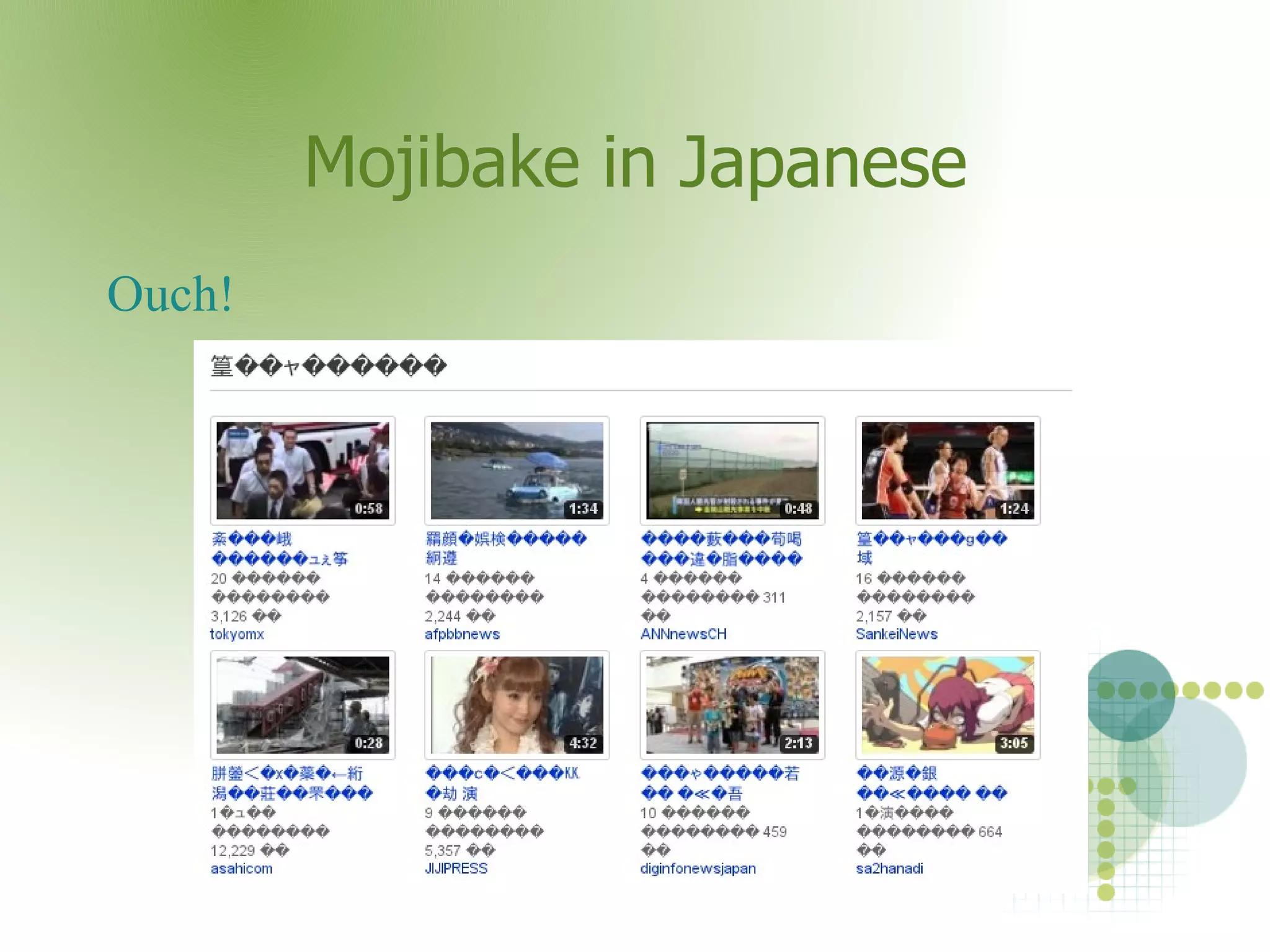The width and height of the screenshot is (1270, 952).
Task: Visit the asahicom channel link
Action: [241, 868]
